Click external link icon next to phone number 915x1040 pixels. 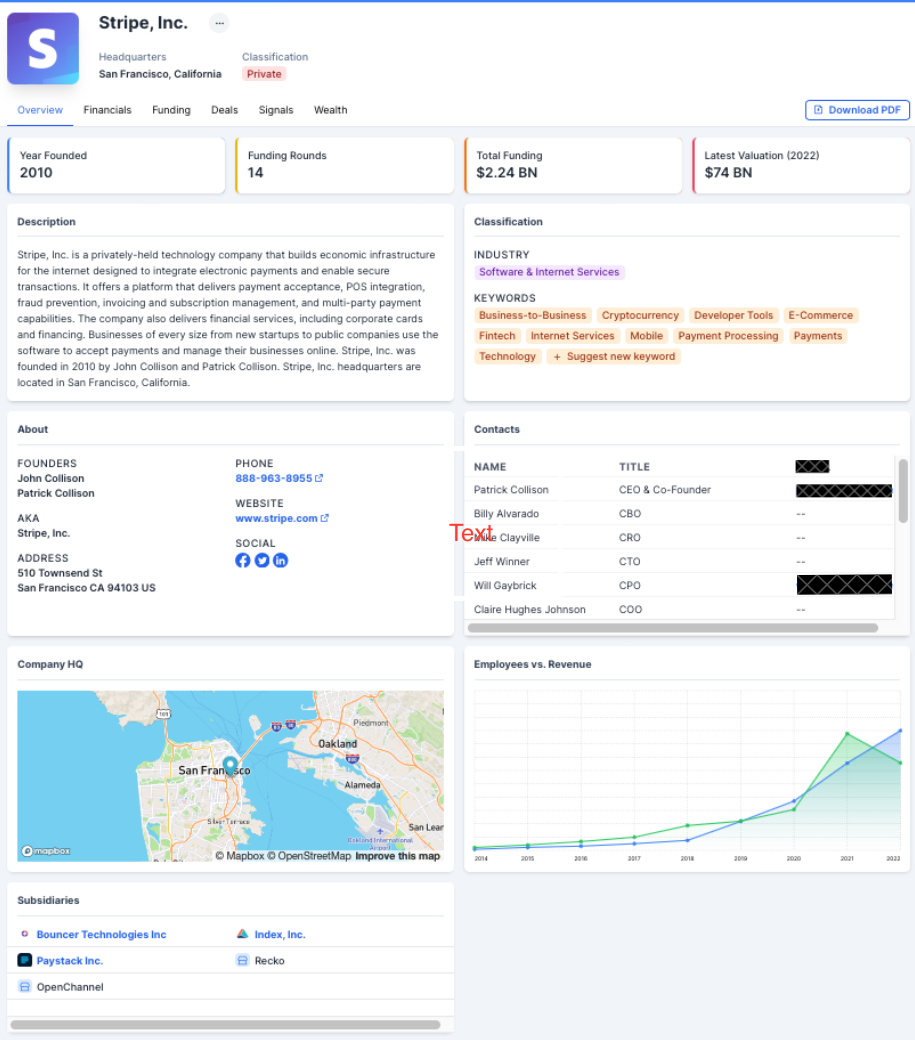(x=319, y=478)
